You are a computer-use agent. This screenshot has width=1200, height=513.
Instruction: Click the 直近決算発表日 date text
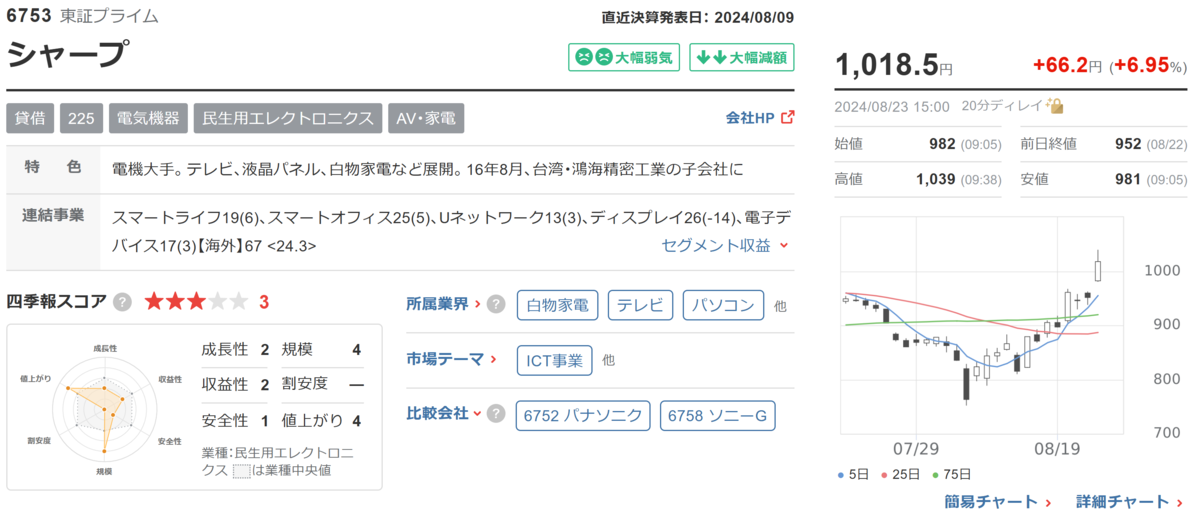697,17
